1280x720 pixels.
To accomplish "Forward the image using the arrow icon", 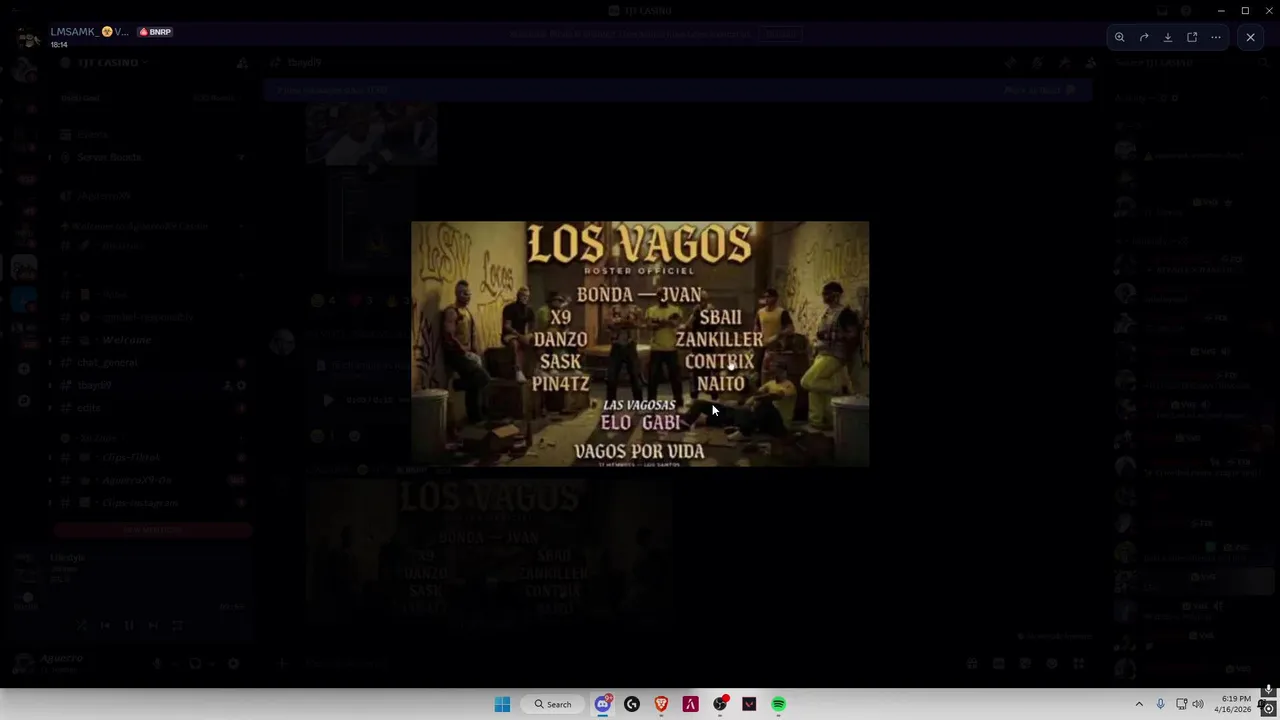I will pyautogui.click(x=1144, y=37).
